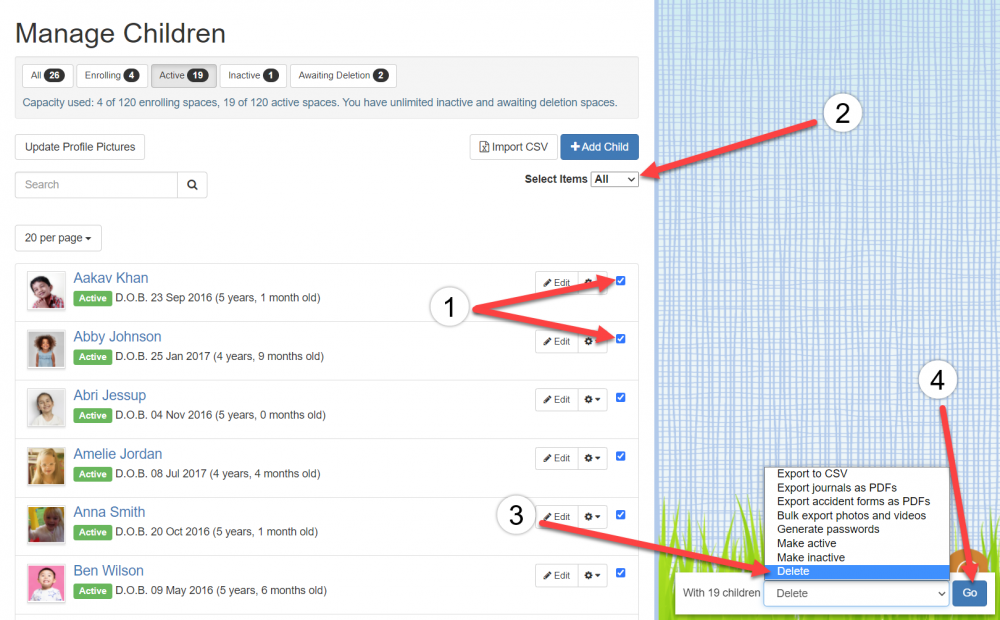Click the Go button

coord(969,593)
